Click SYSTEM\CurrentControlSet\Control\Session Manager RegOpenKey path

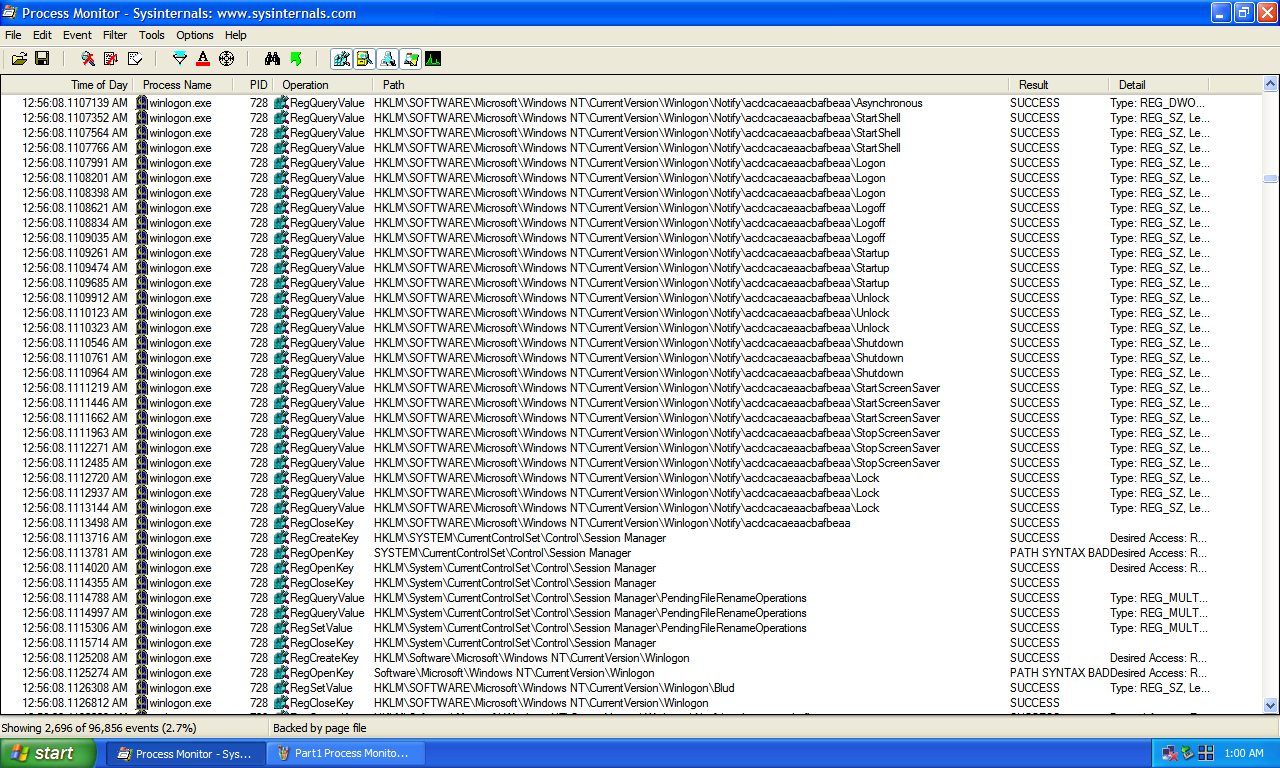(x=502, y=553)
